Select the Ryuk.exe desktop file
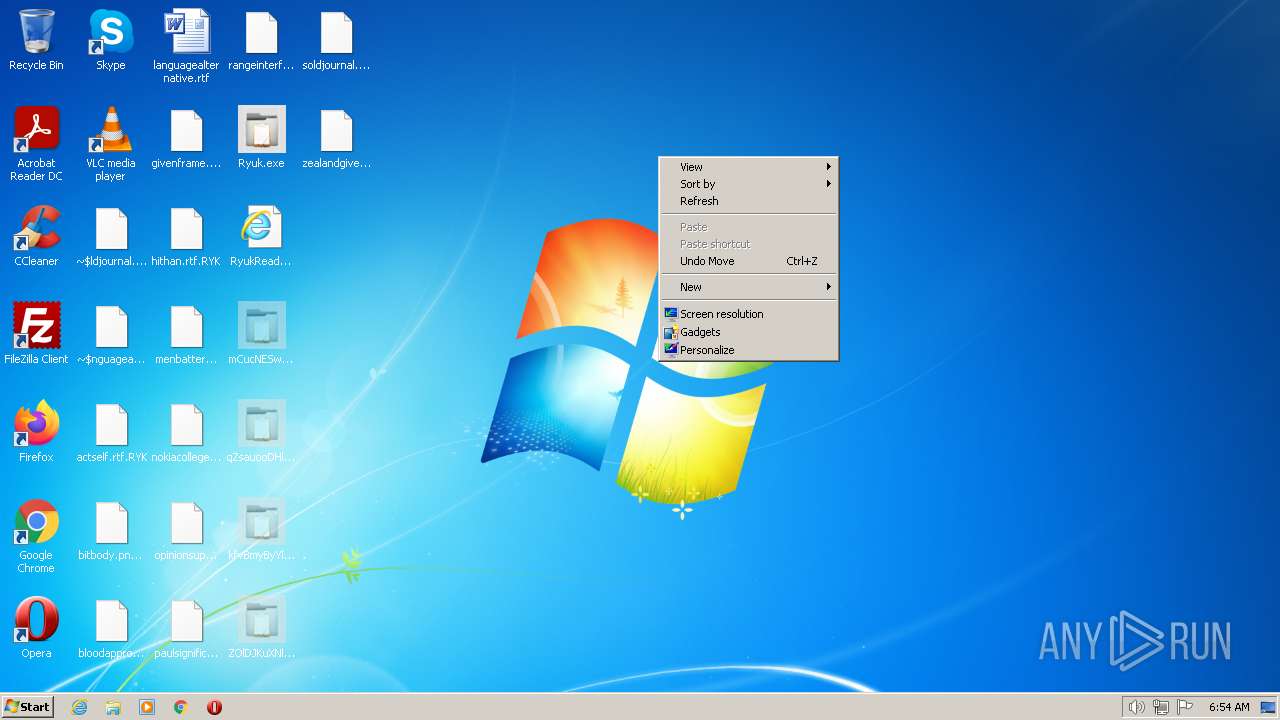 pos(261,138)
